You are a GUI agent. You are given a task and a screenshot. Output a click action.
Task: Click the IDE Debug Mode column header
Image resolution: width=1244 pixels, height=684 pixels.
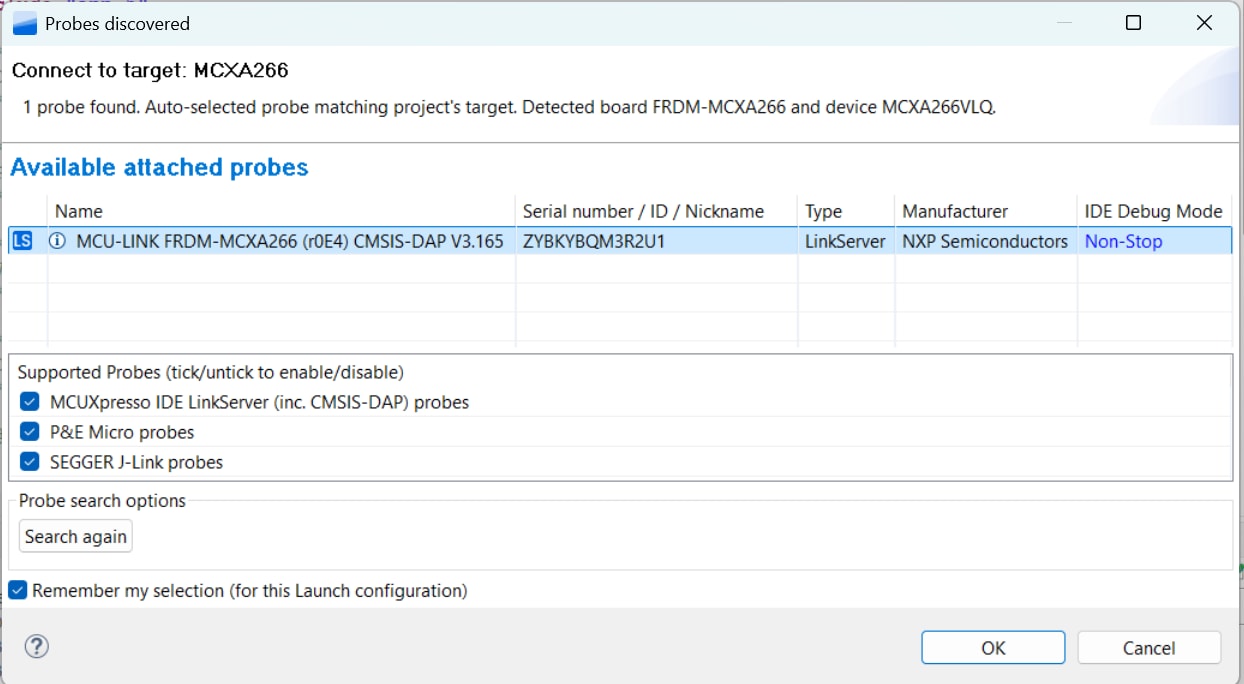[1153, 211]
